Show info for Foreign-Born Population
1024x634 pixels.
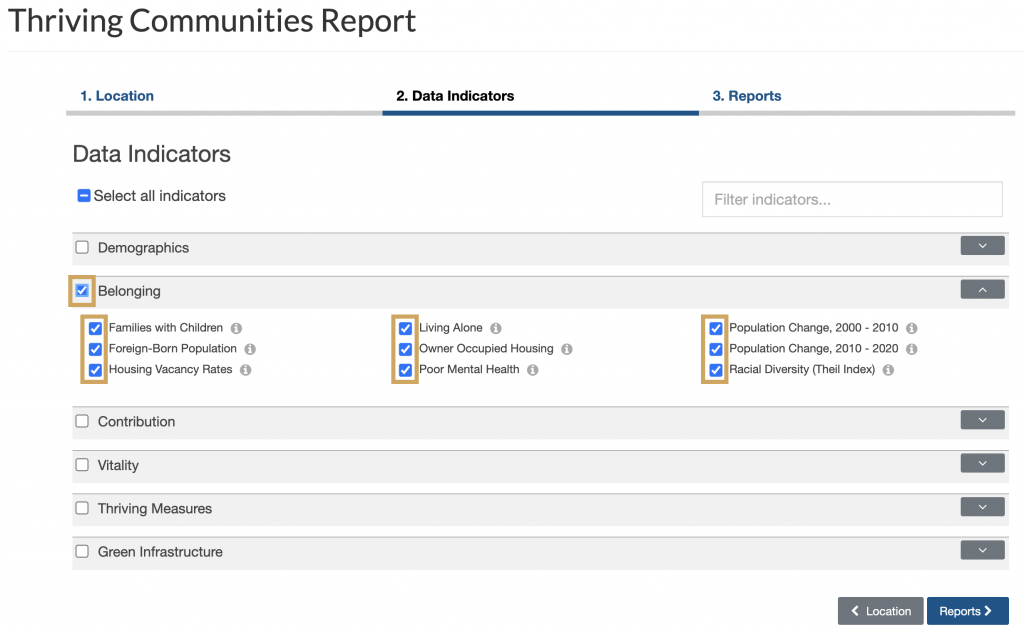point(250,349)
